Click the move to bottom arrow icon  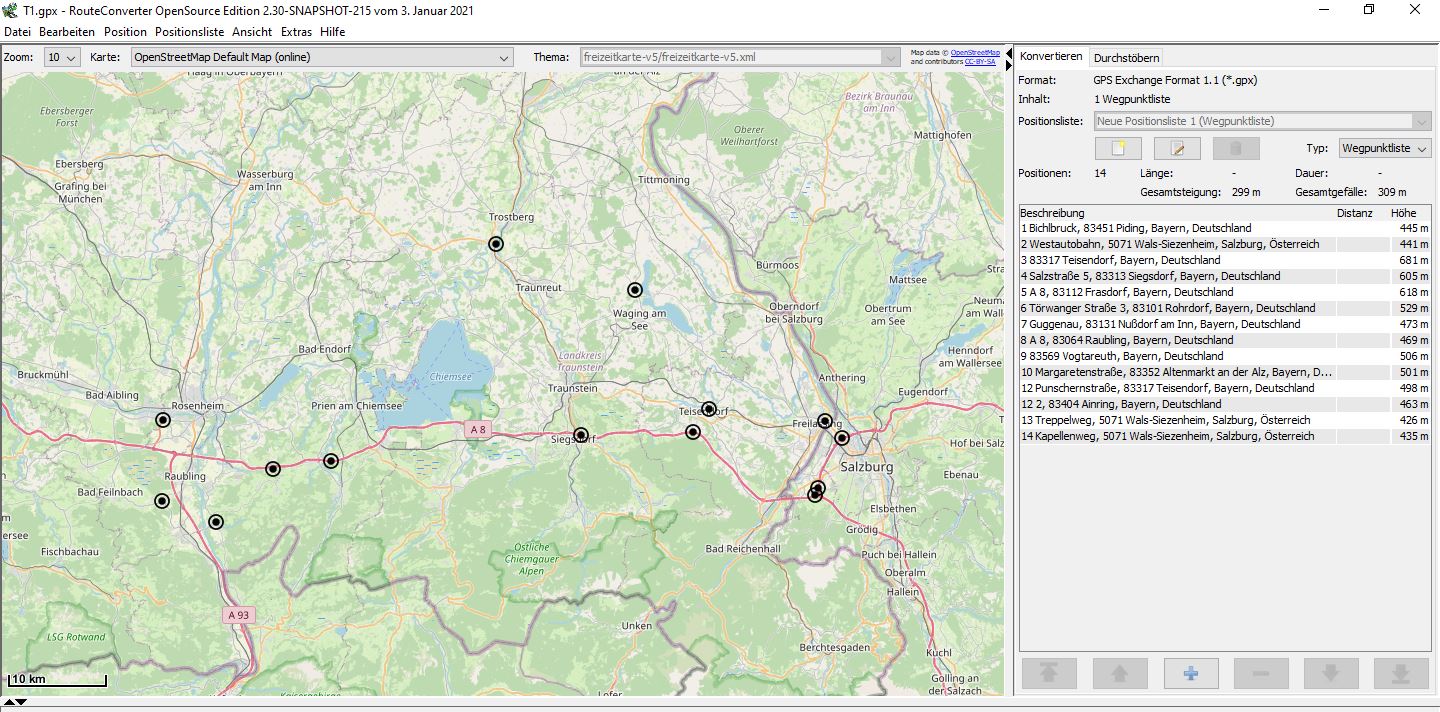pos(1400,673)
